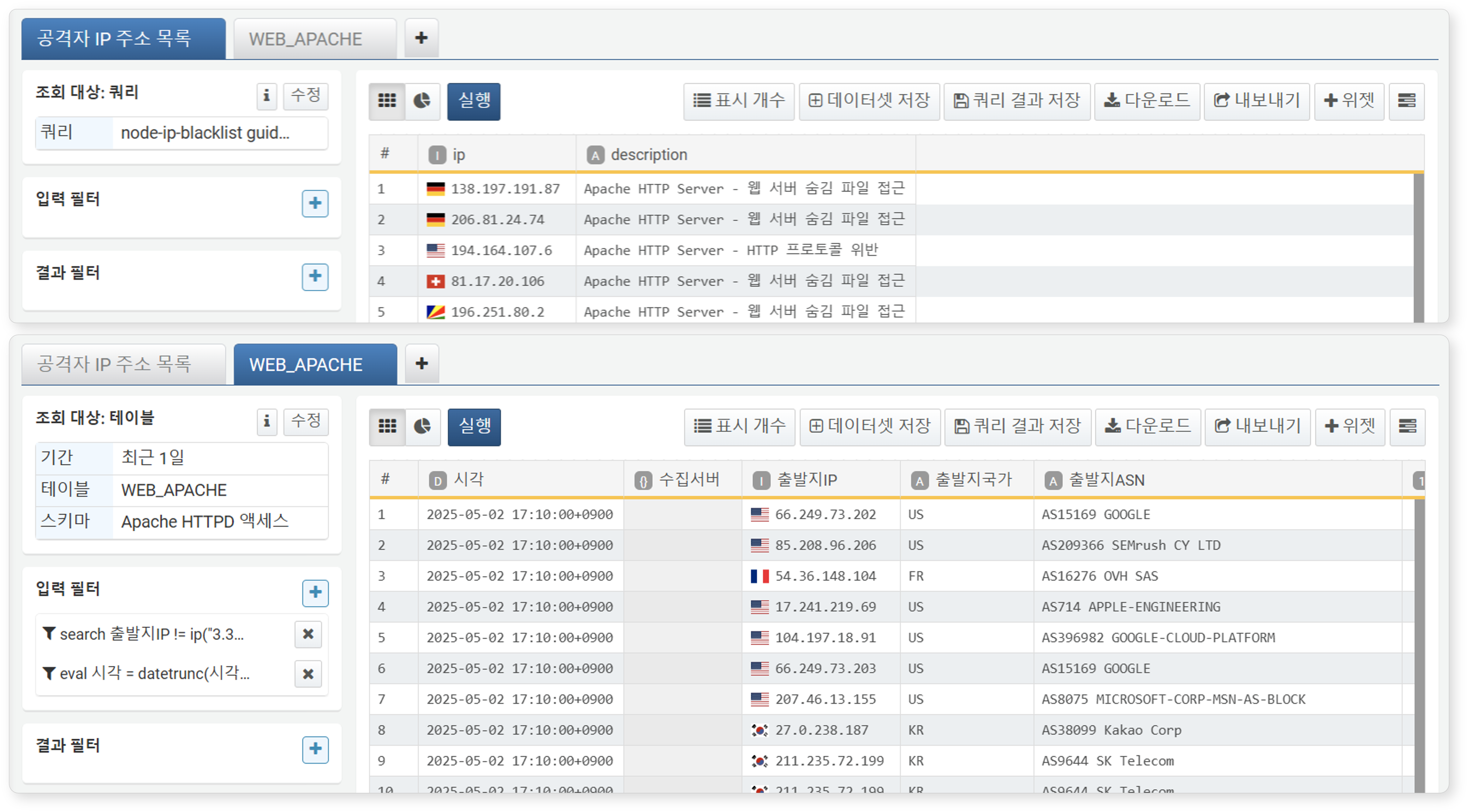Image resolution: width=1468 pixels, height=812 pixels.
Task: Click AS38099 Kakao Corp cell
Action: tap(1218, 730)
